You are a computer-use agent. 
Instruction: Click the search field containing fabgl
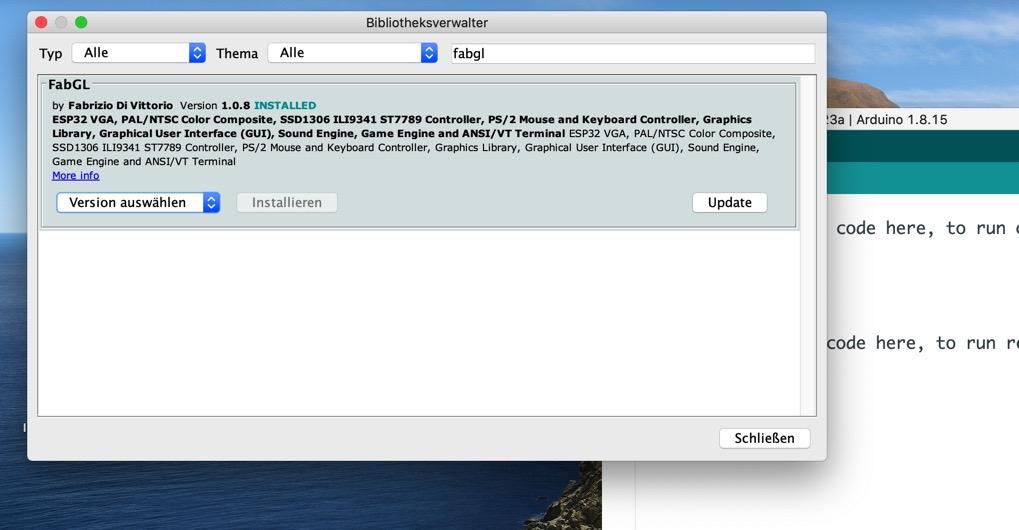click(632, 53)
